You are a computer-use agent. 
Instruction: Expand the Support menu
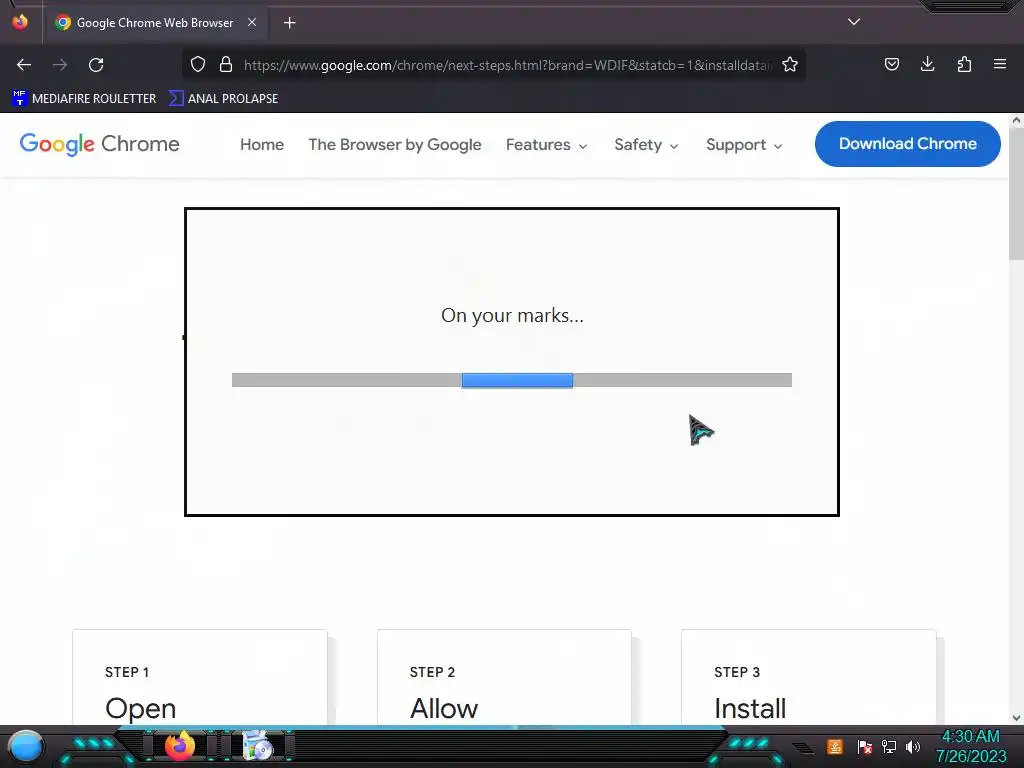[744, 145]
